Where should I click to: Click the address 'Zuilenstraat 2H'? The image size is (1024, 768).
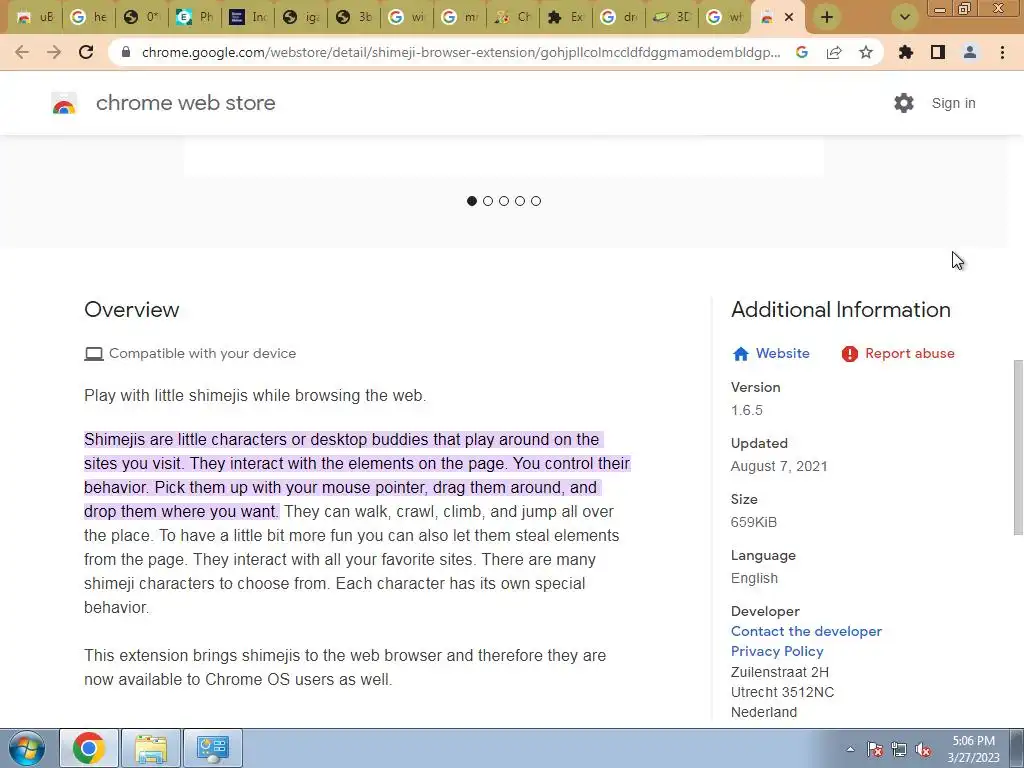780,672
